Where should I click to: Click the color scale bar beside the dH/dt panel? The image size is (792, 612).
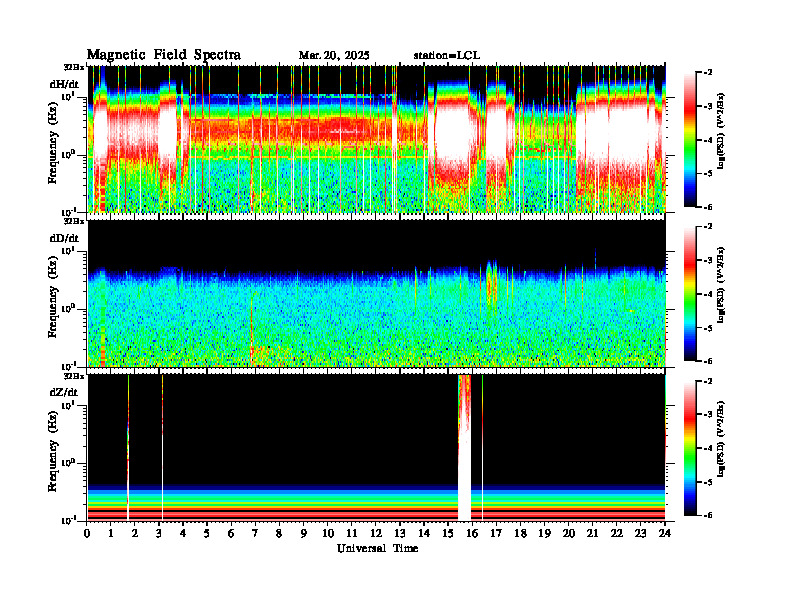point(690,139)
